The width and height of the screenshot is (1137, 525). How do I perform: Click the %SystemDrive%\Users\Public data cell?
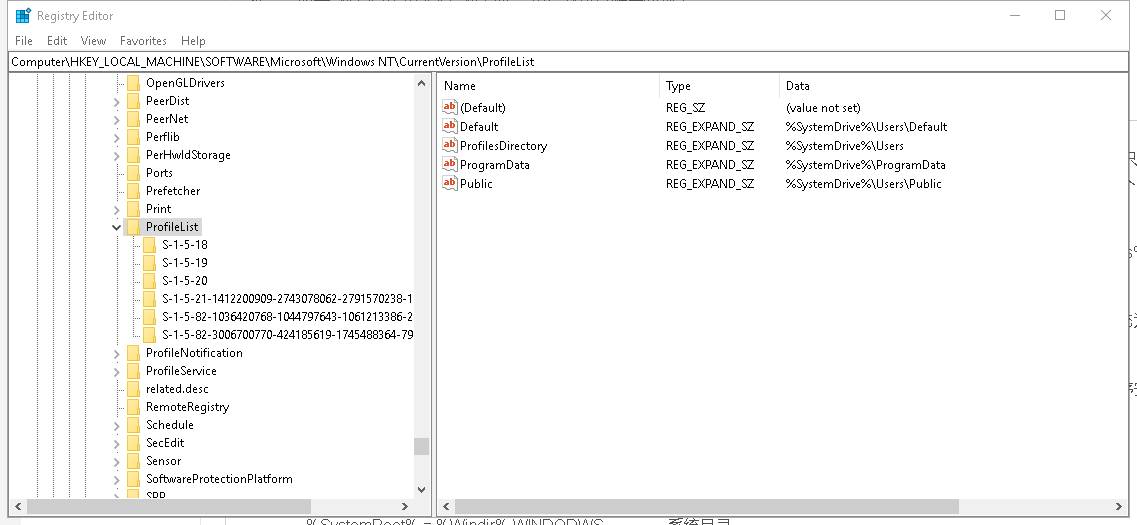pyautogui.click(x=864, y=183)
